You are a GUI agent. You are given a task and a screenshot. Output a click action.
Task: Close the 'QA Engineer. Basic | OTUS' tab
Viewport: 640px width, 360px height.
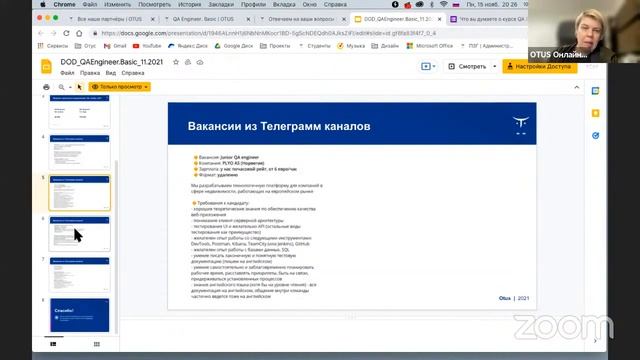[x=248, y=19]
